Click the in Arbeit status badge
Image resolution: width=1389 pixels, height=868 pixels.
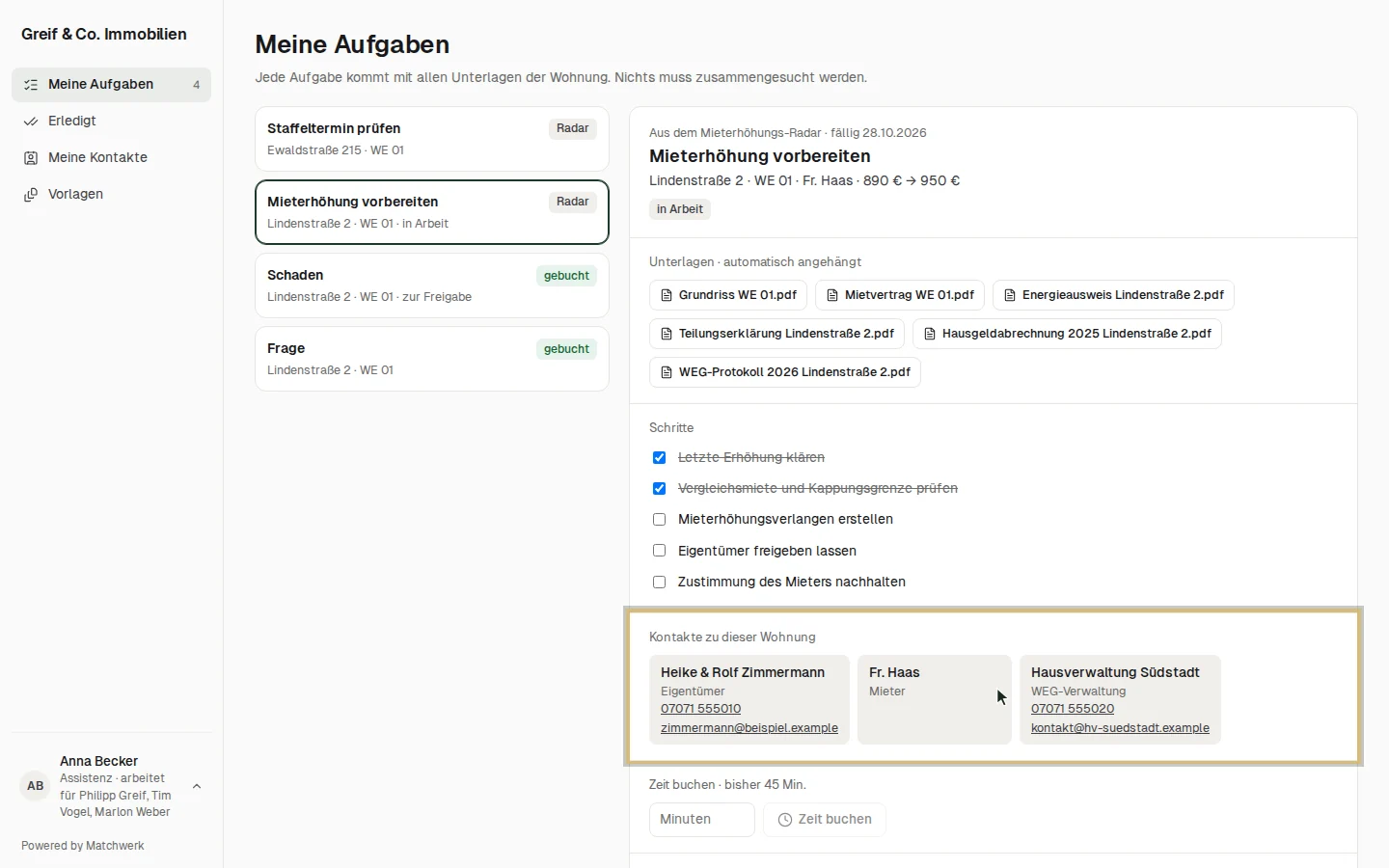point(680,209)
